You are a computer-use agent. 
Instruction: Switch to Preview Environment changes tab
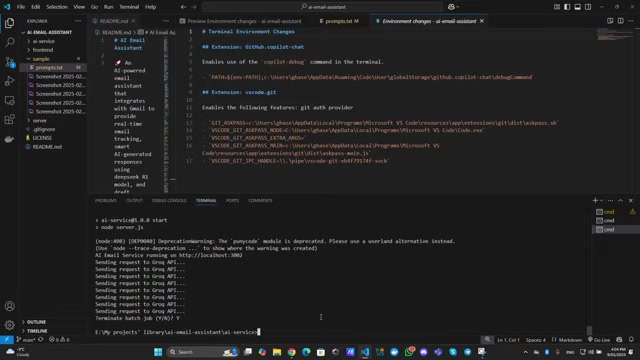tap(244, 21)
